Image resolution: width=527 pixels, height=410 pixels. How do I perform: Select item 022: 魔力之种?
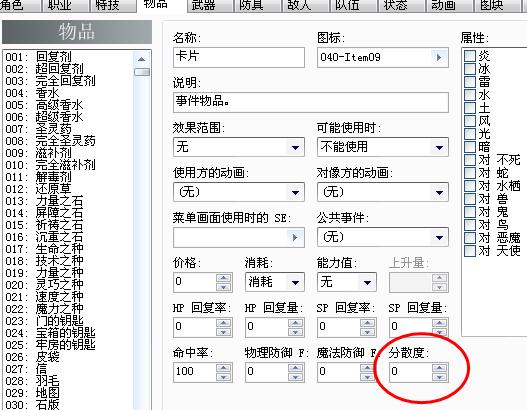coord(68,309)
